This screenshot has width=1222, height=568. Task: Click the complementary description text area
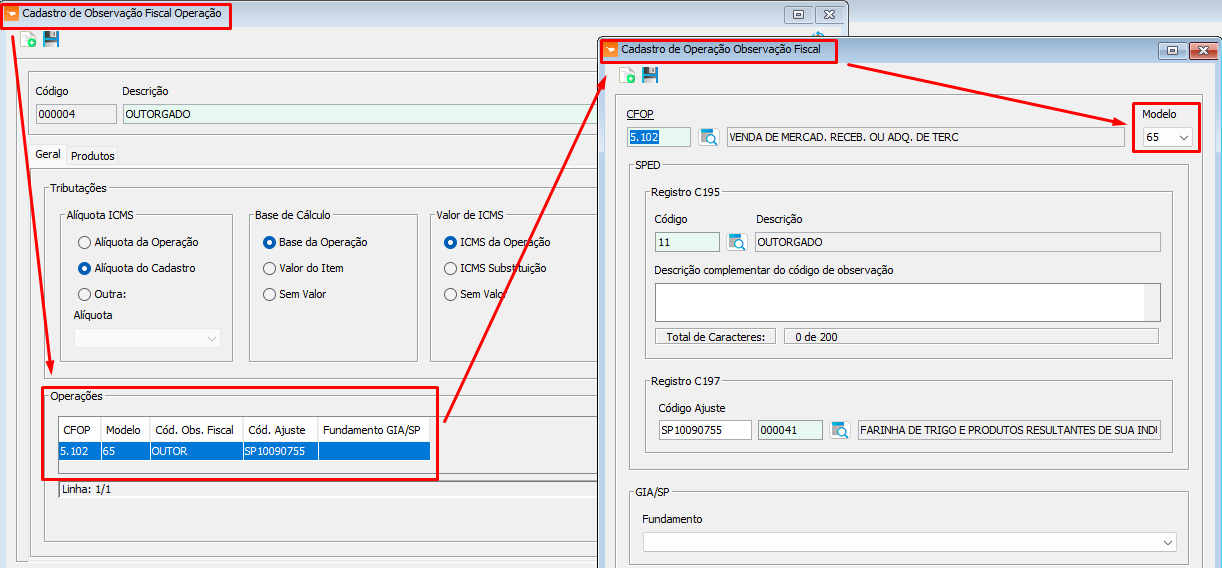(x=900, y=301)
